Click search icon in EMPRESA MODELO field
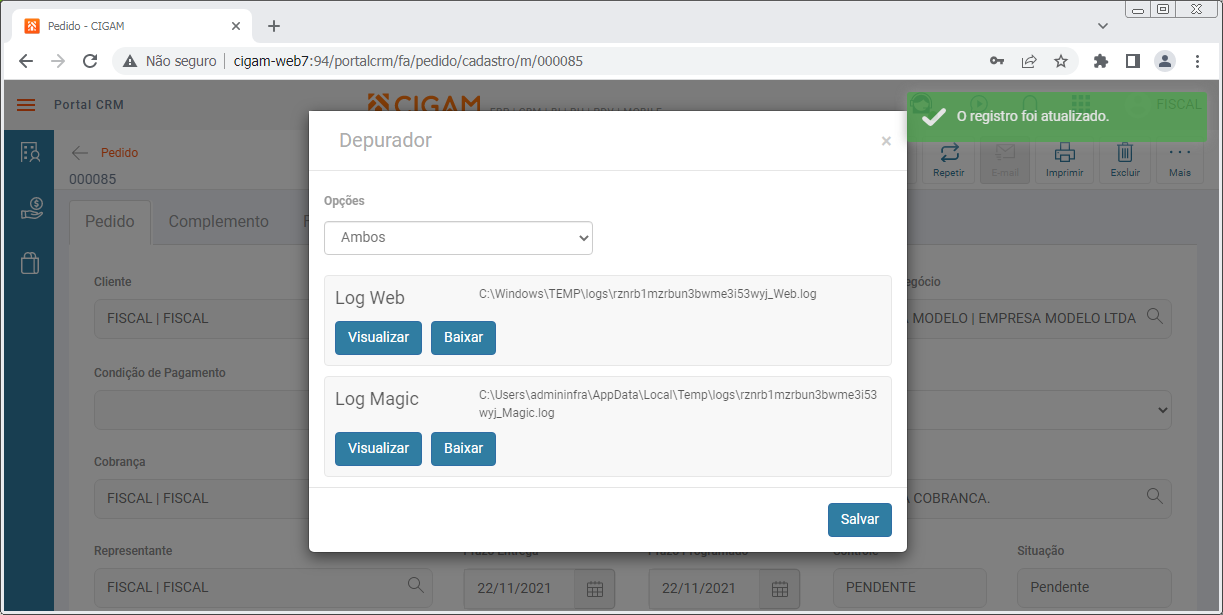This screenshot has height=615, width=1223. [1154, 316]
